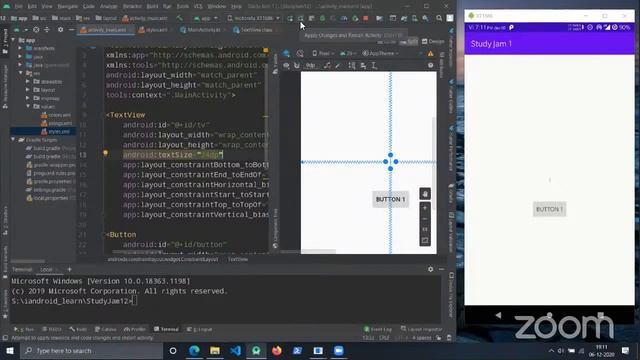Zoom in with the plus icon
The image size is (640, 360).
pyautogui.click(x=425, y=208)
